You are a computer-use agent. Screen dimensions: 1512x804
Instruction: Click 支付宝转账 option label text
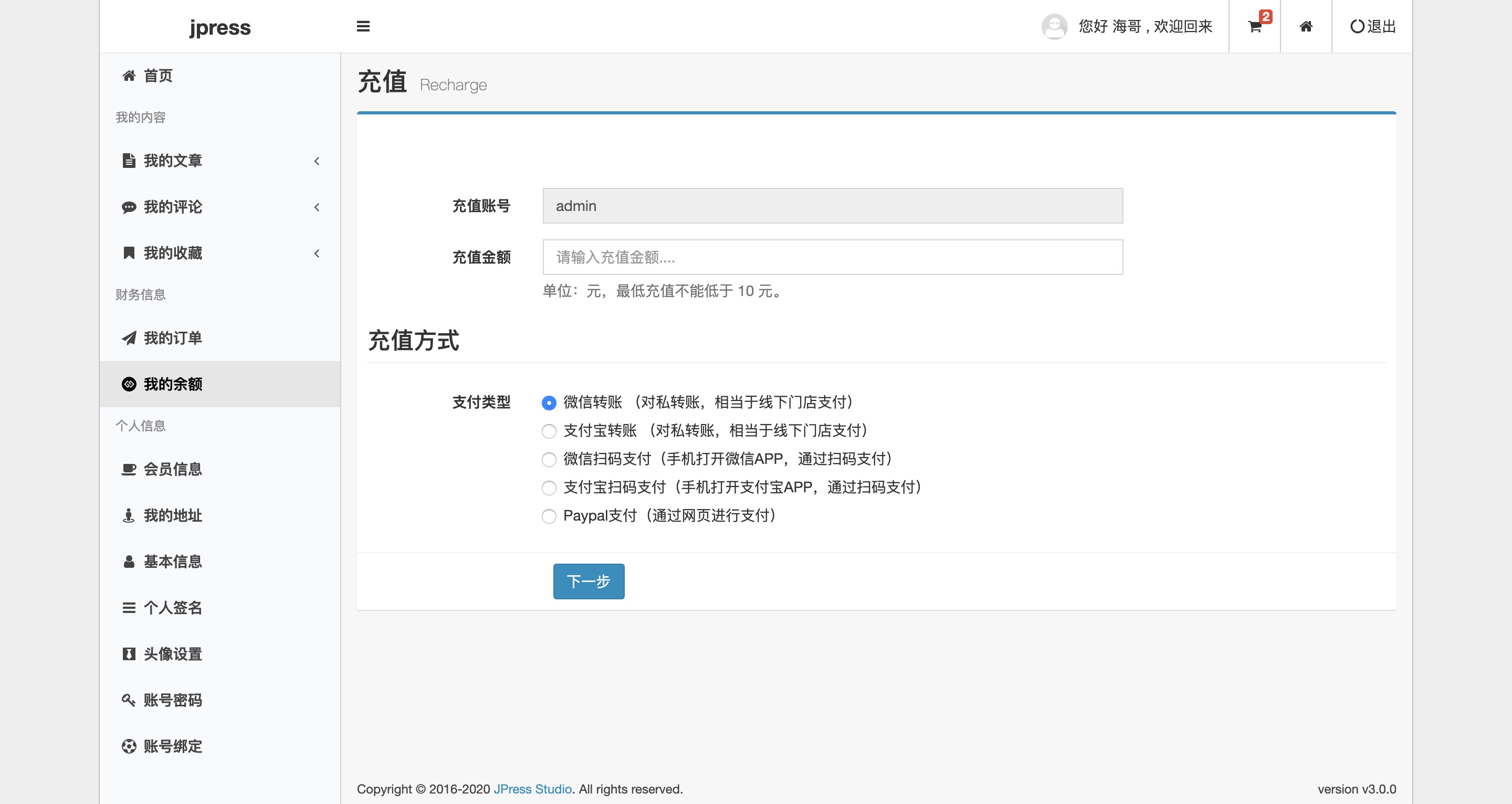[716, 431]
